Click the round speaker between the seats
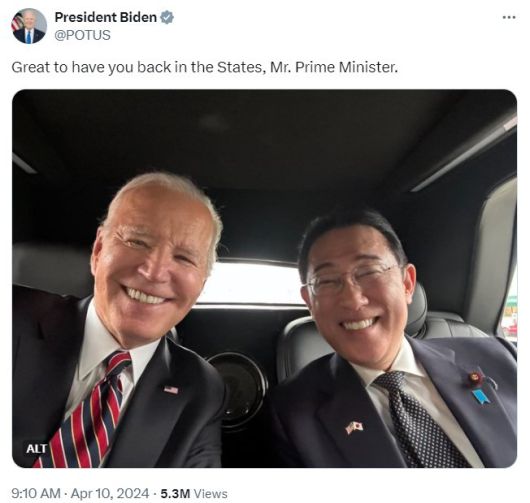This screenshot has width=530, height=503. pyautogui.click(x=240, y=389)
